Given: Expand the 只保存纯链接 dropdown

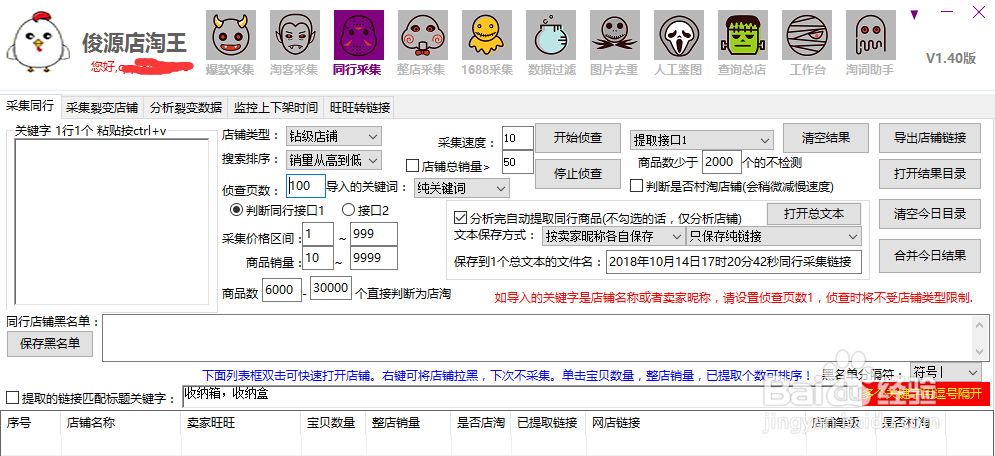Looking at the screenshot, I should tap(774, 237).
